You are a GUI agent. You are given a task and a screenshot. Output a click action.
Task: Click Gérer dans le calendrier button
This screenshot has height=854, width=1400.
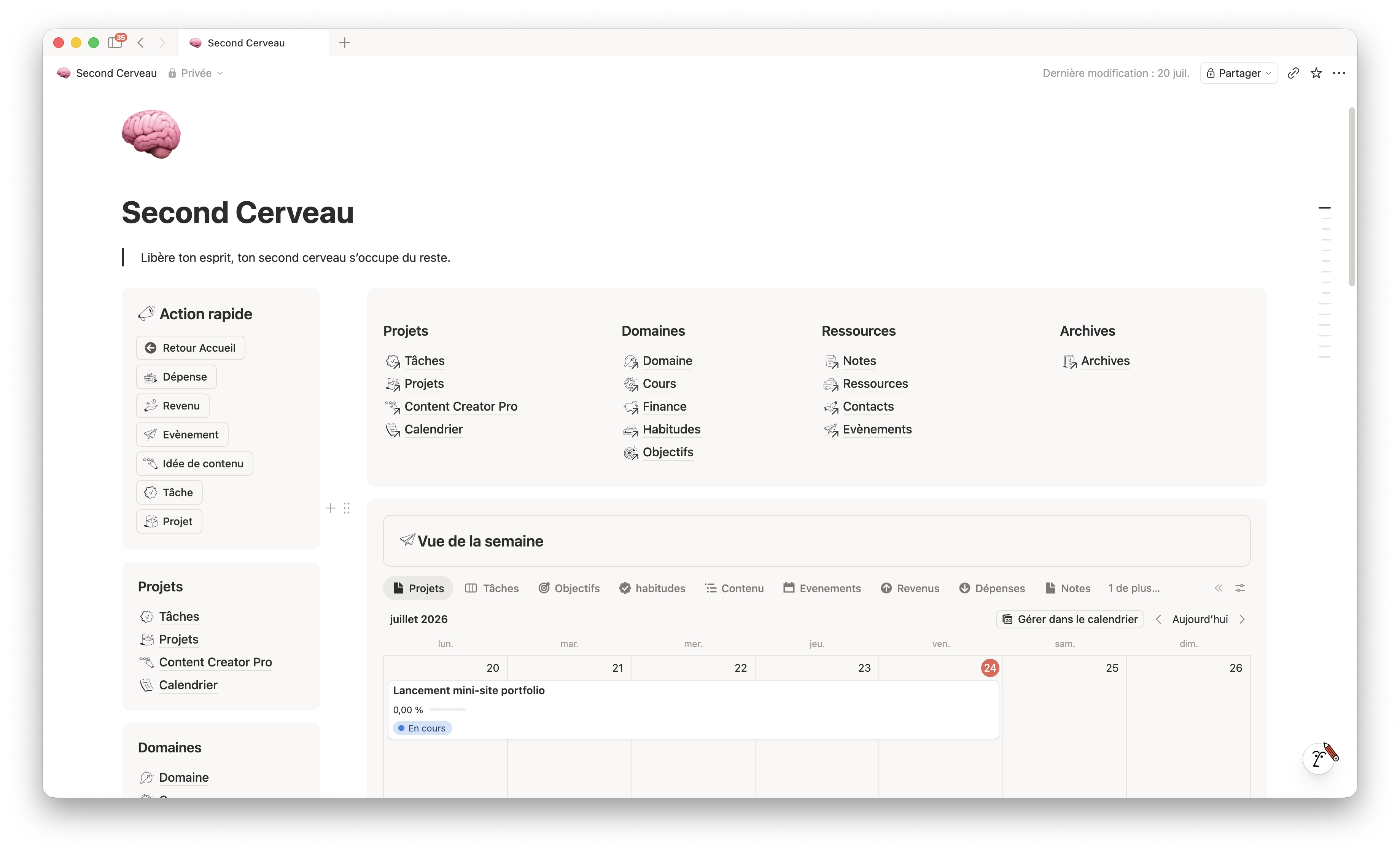1070,619
